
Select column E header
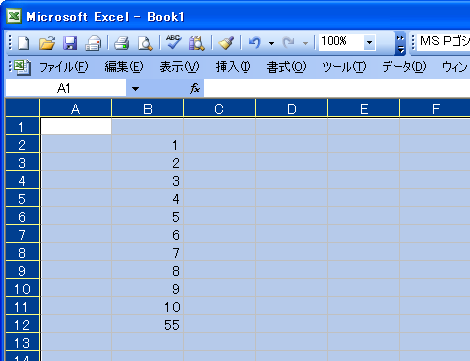point(364,108)
